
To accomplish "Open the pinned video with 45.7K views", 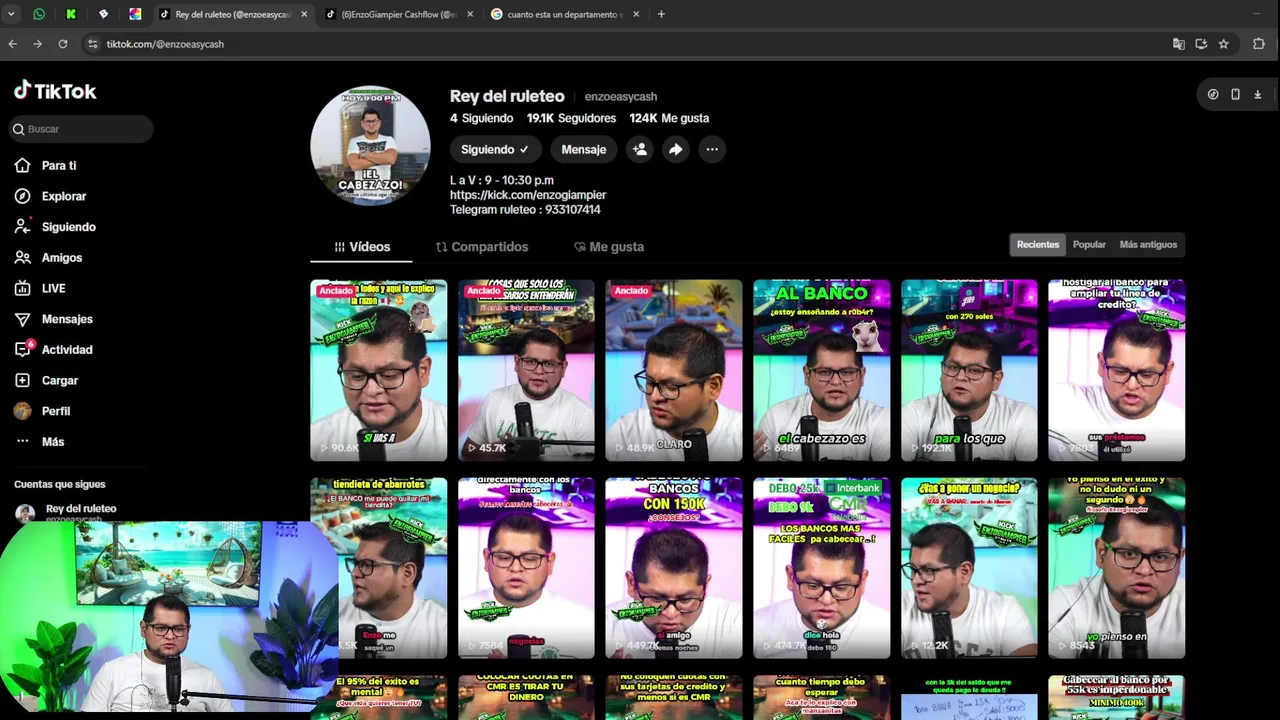I will pyautogui.click(x=526, y=370).
